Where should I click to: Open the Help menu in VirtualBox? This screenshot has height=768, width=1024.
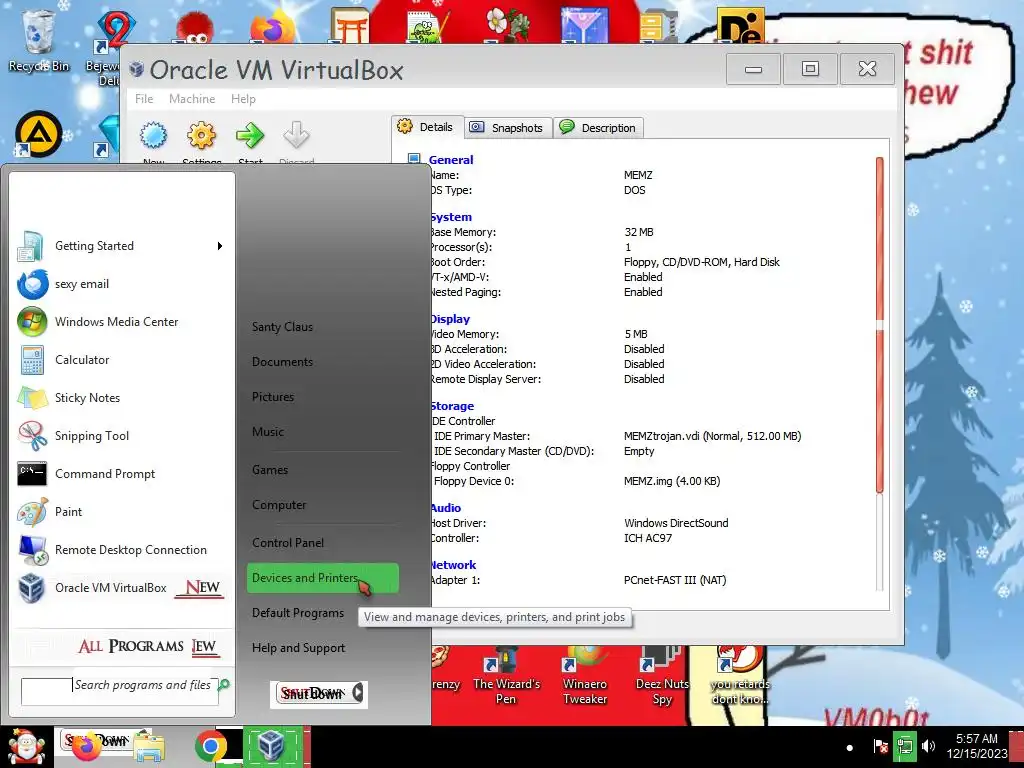coord(243,99)
